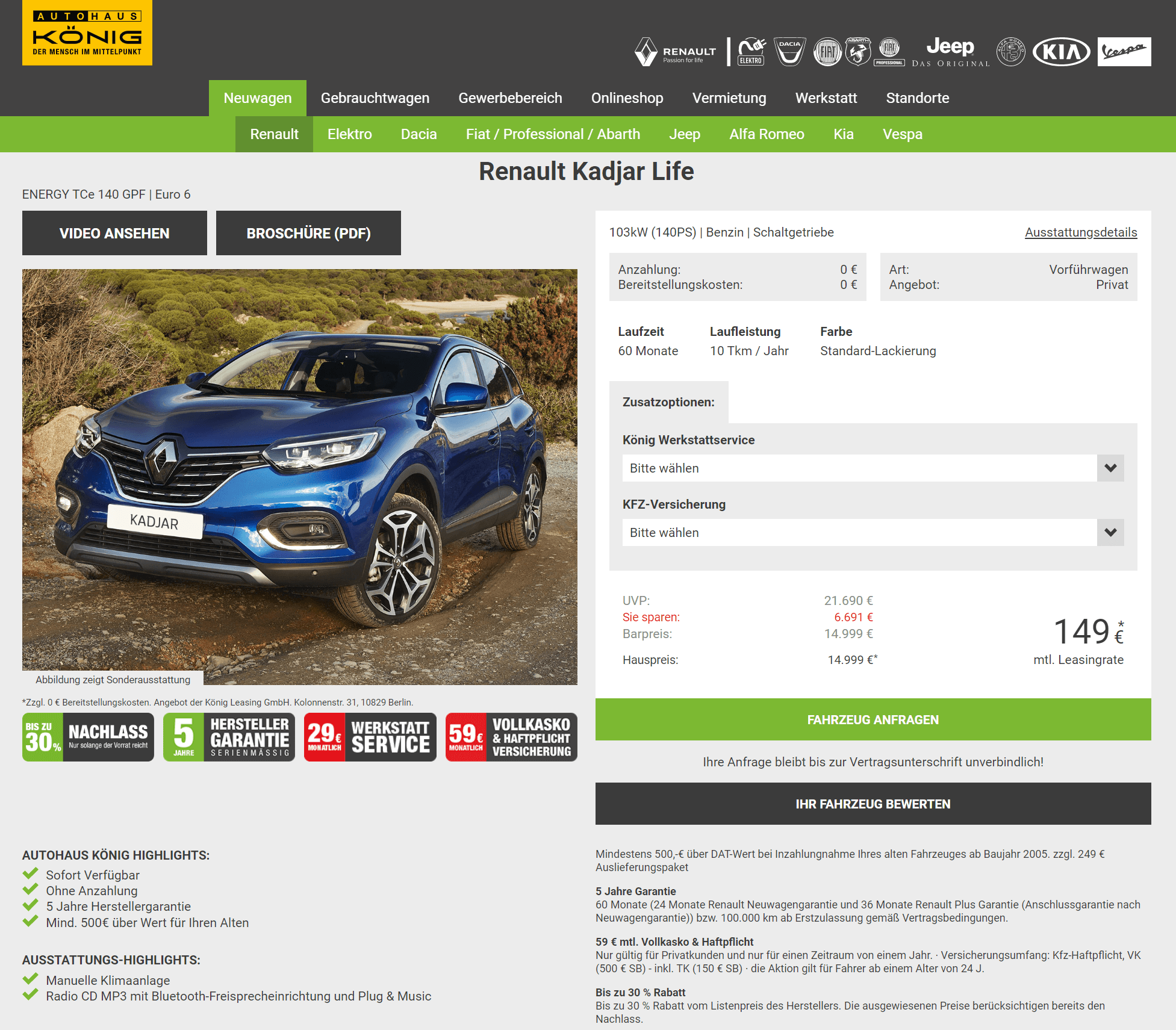The image size is (1176, 1030).
Task: Click 'Manuelle Klimaanlage' highlight item
Action: coord(108,981)
